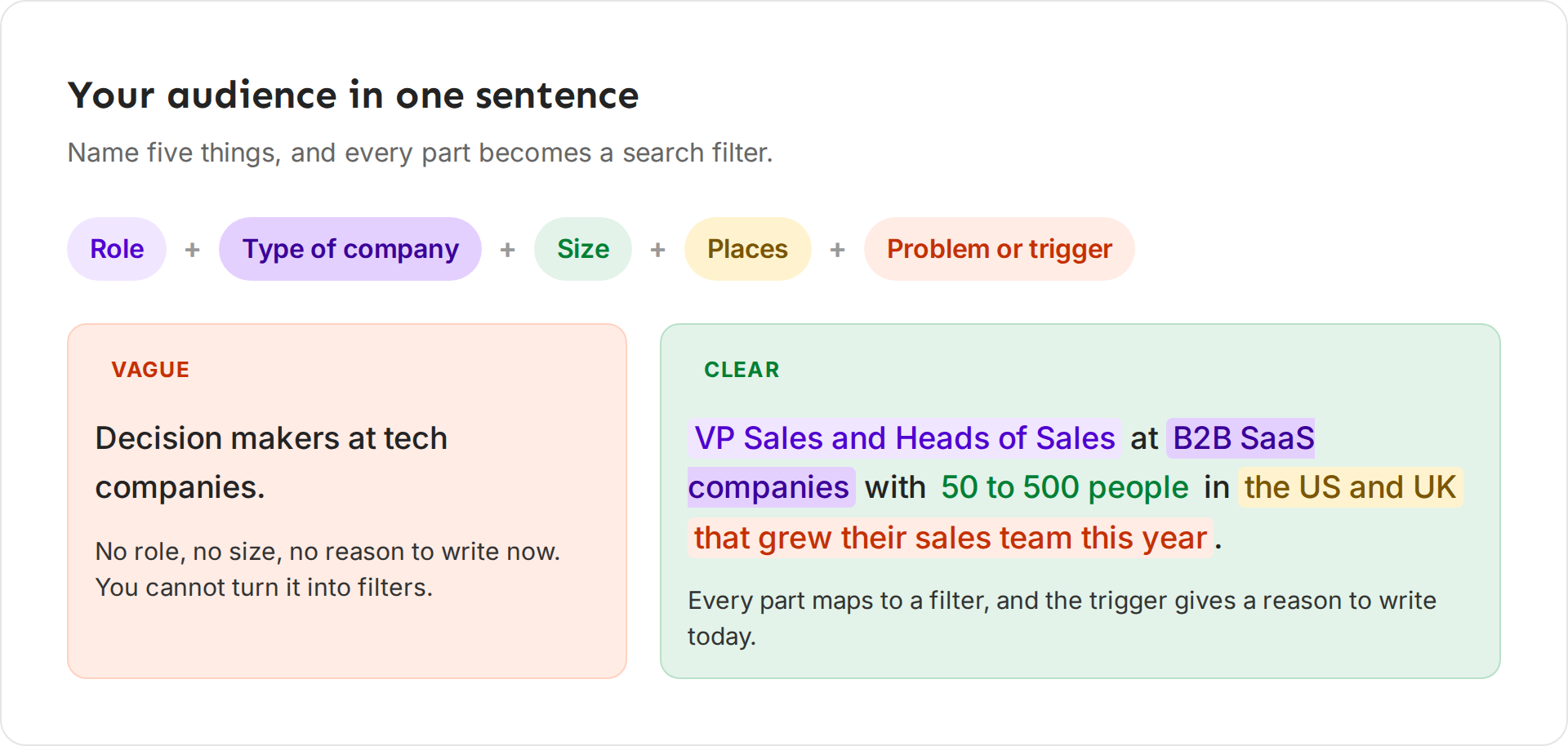Click the plus sign after Type of company
The image size is (1568, 746).
tap(508, 250)
